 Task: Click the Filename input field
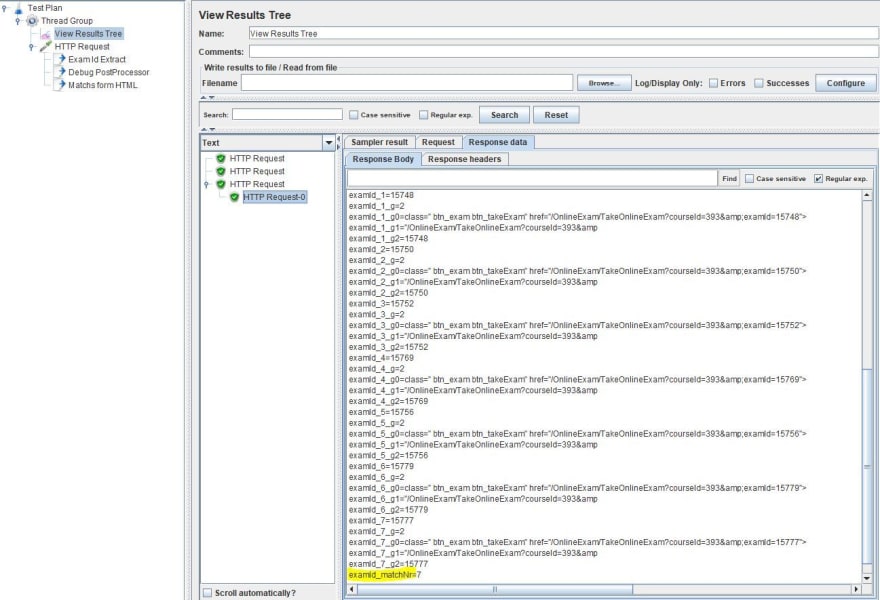tap(407, 83)
